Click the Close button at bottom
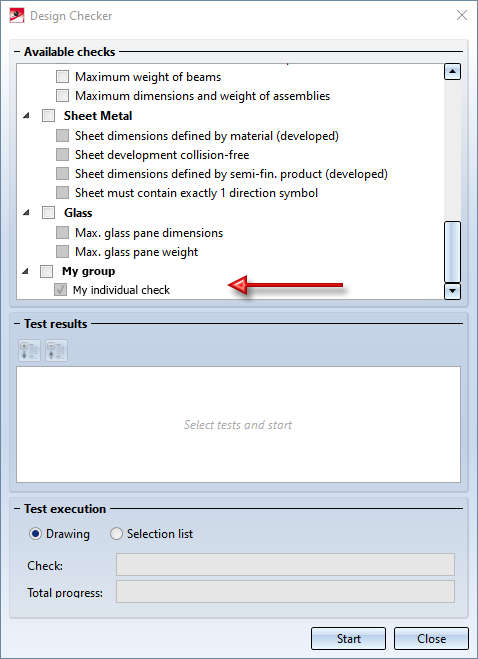This screenshot has height=659, width=478. pos(431,639)
